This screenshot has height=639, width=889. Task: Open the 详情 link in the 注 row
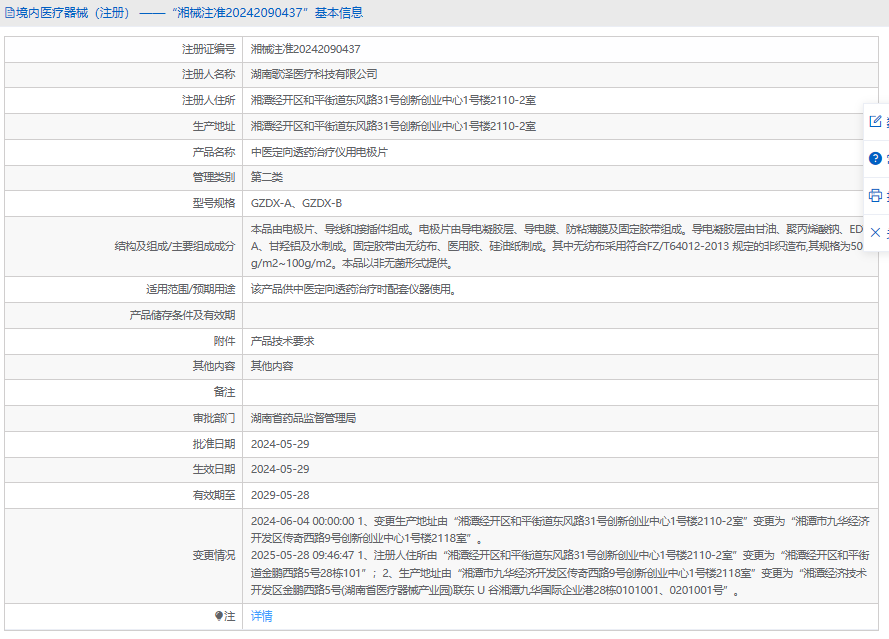(261, 616)
